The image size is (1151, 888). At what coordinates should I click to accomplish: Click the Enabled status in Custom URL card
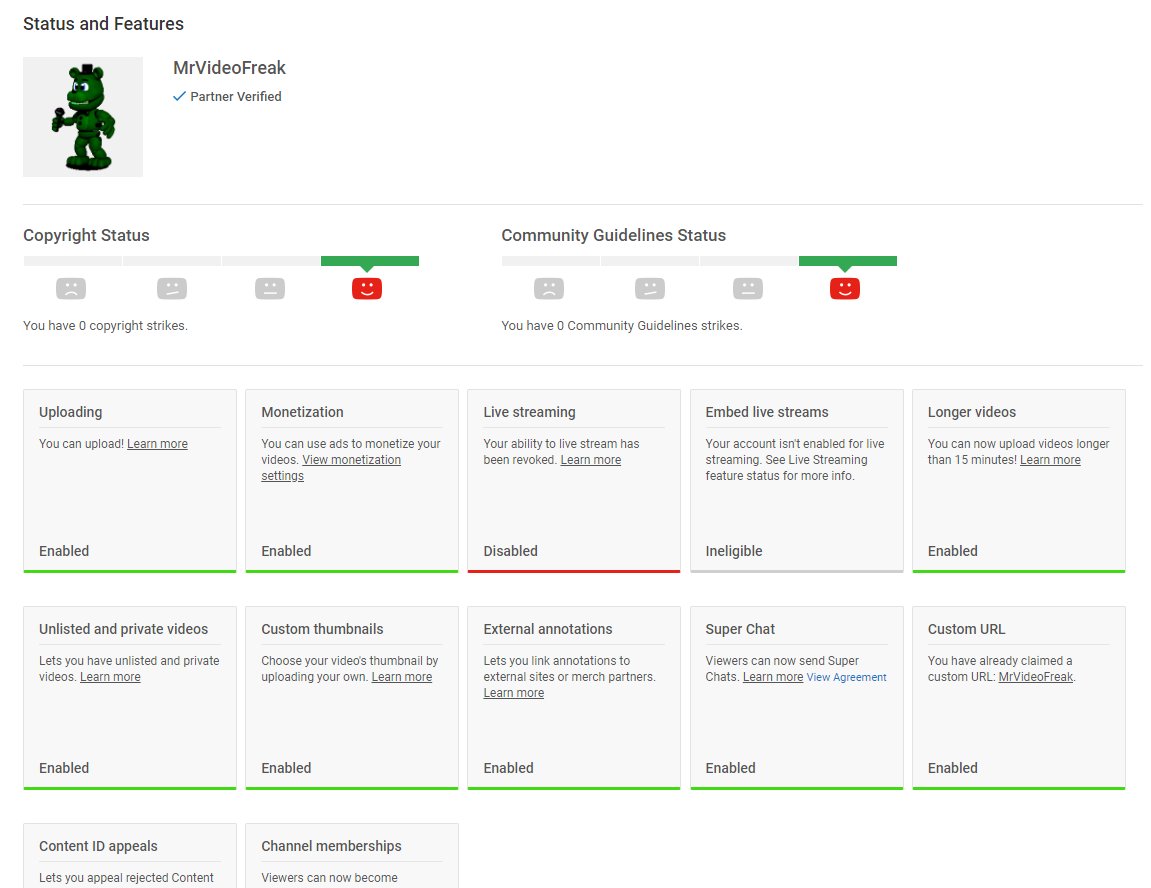coord(953,768)
